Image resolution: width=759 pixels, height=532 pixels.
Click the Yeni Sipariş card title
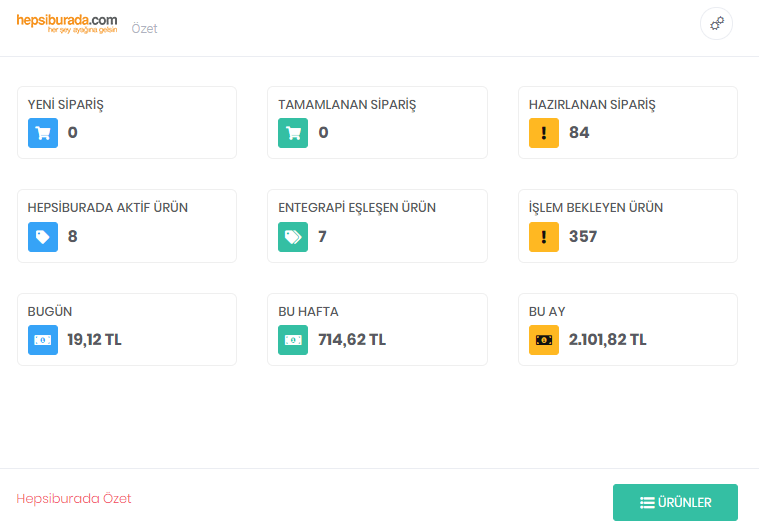click(66, 105)
